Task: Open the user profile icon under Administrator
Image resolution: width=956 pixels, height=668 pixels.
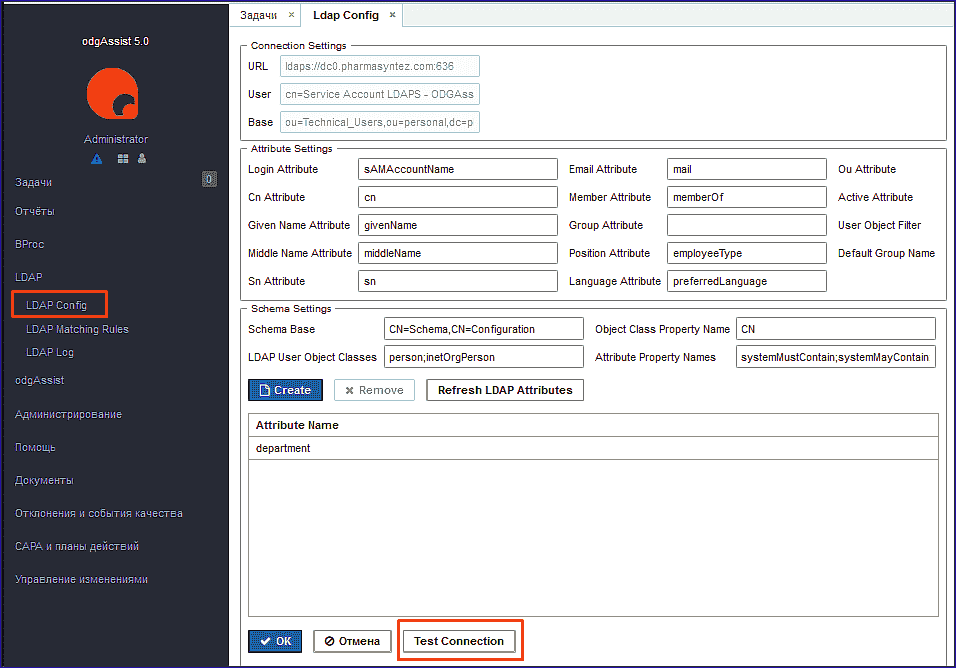Action: [142, 158]
